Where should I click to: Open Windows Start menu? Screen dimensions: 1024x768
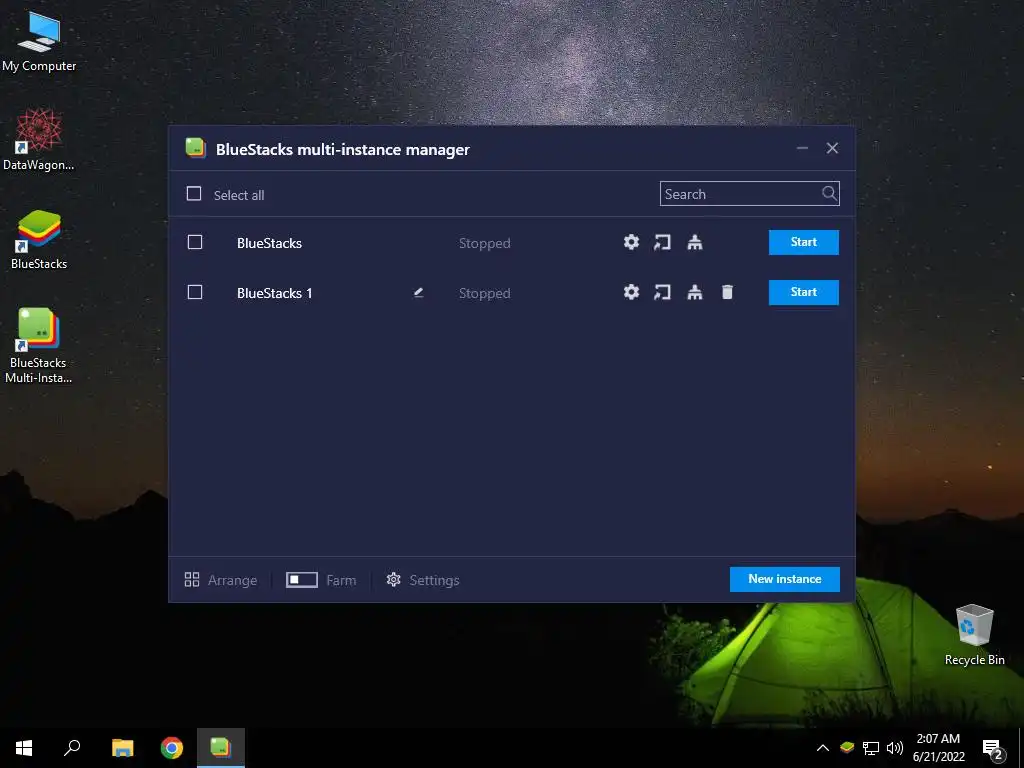coord(24,748)
